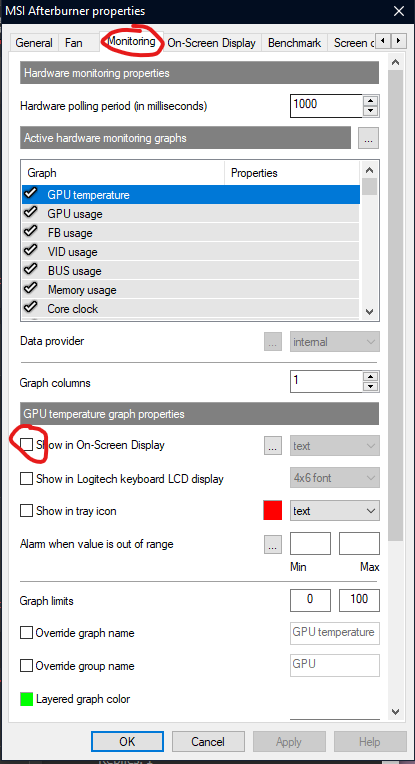The width and height of the screenshot is (415, 764).
Task: Click the Cancel button
Action: pyautogui.click(x=208, y=742)
